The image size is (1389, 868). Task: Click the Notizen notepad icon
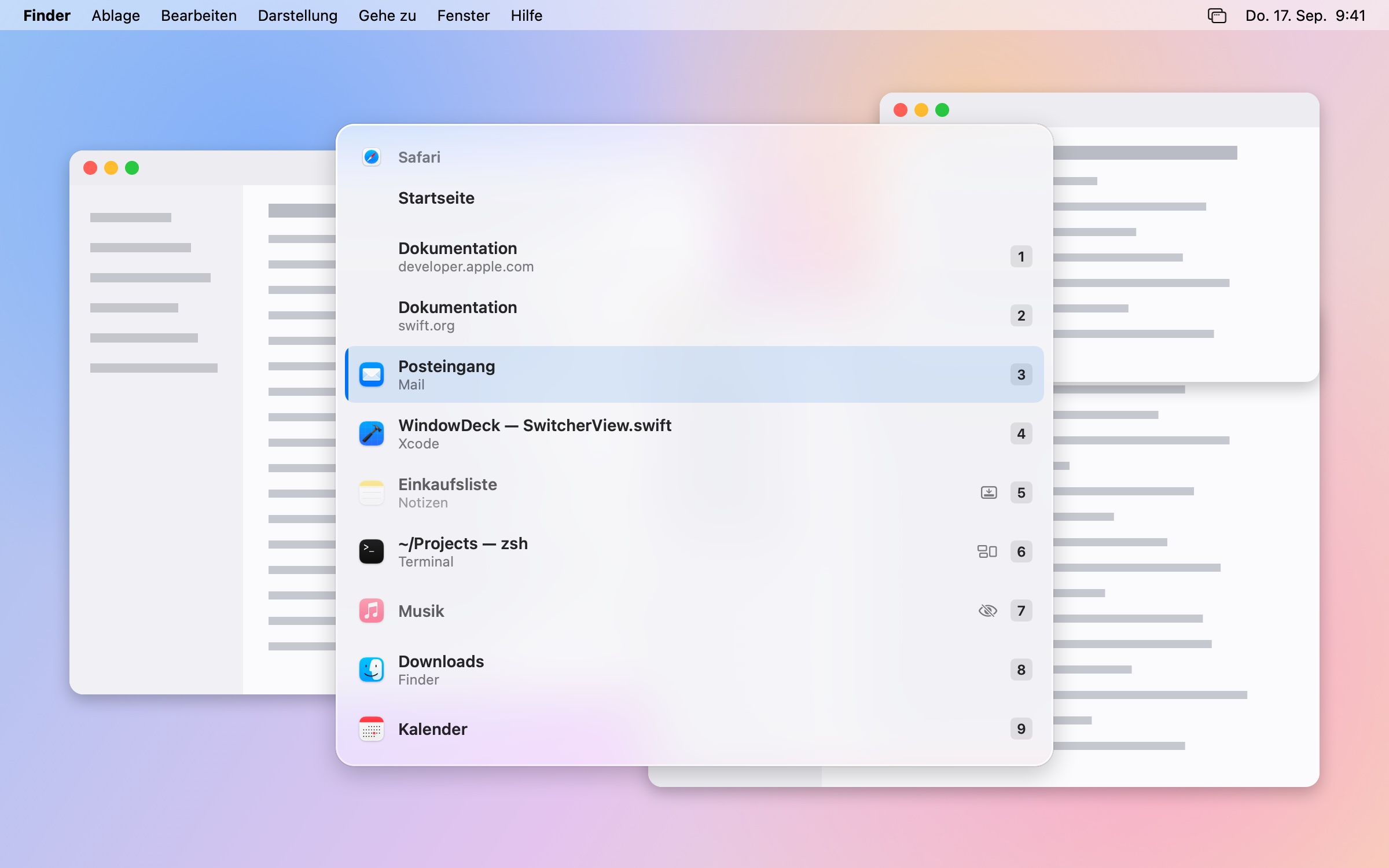(371, 493)
